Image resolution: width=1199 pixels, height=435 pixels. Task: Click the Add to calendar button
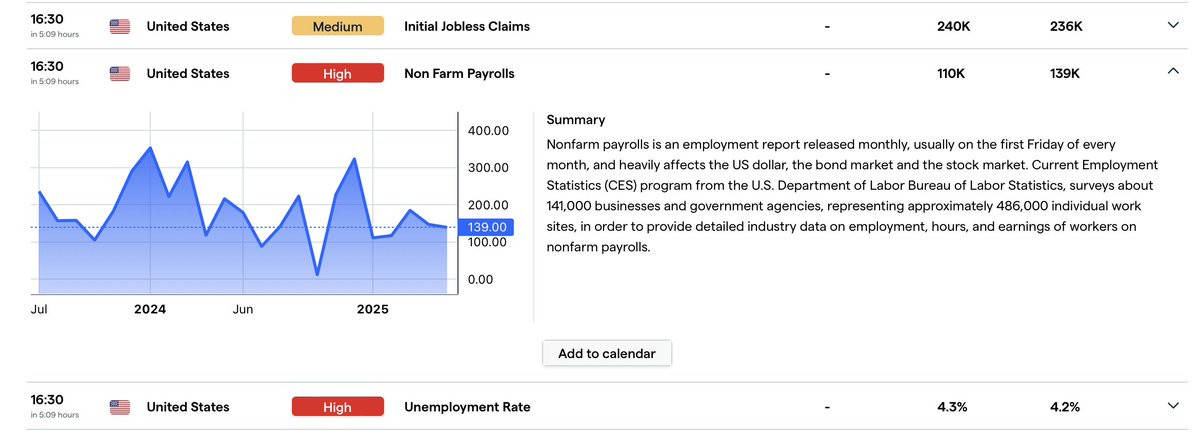click(607, 353)
